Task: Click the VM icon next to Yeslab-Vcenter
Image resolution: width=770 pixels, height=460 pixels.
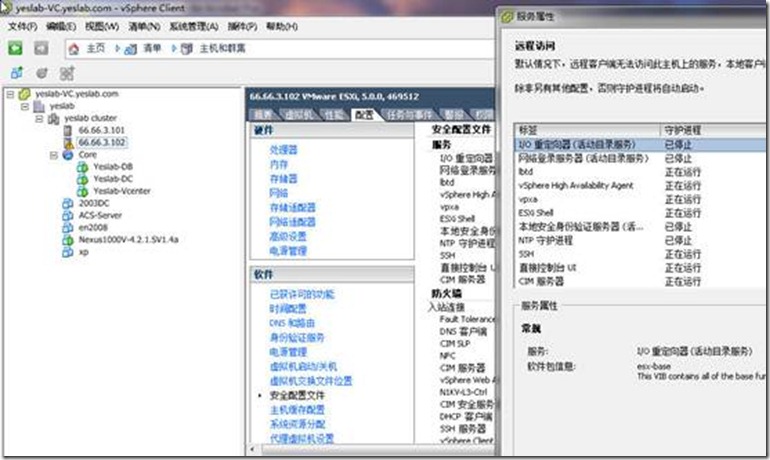Action: click(82, 191)
